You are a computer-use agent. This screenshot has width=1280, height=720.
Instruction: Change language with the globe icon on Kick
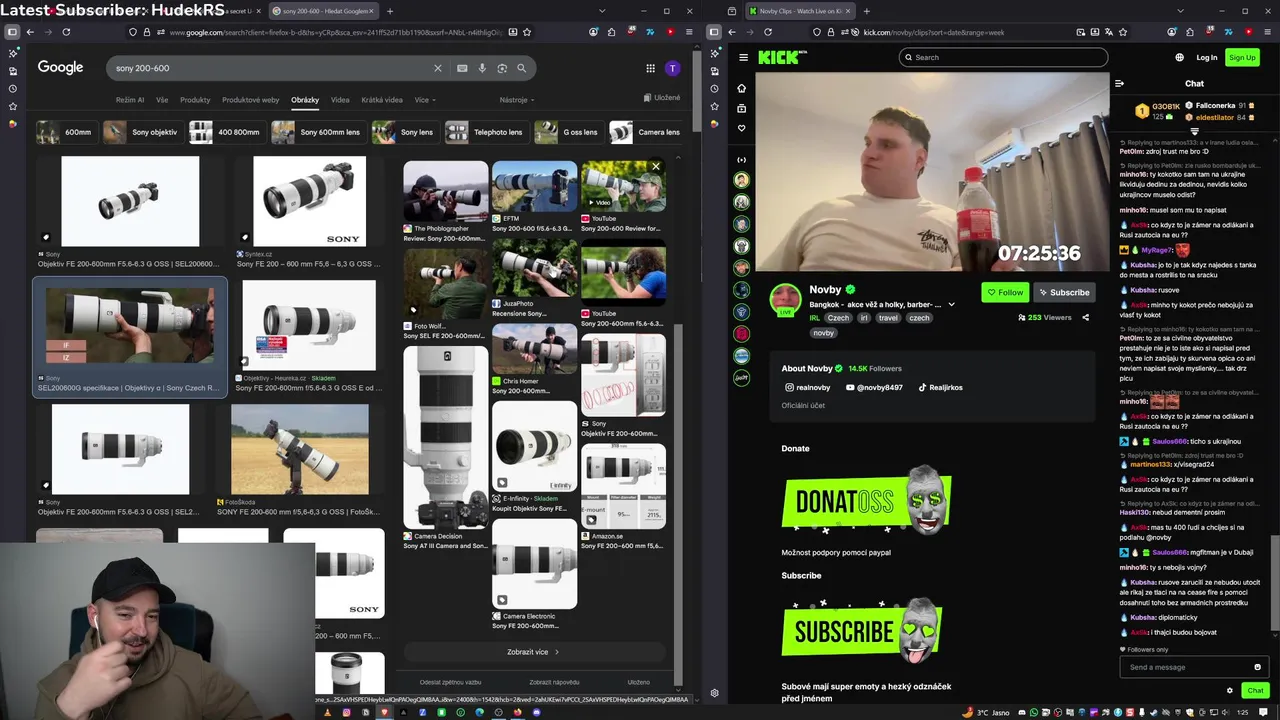point(1179,57)
